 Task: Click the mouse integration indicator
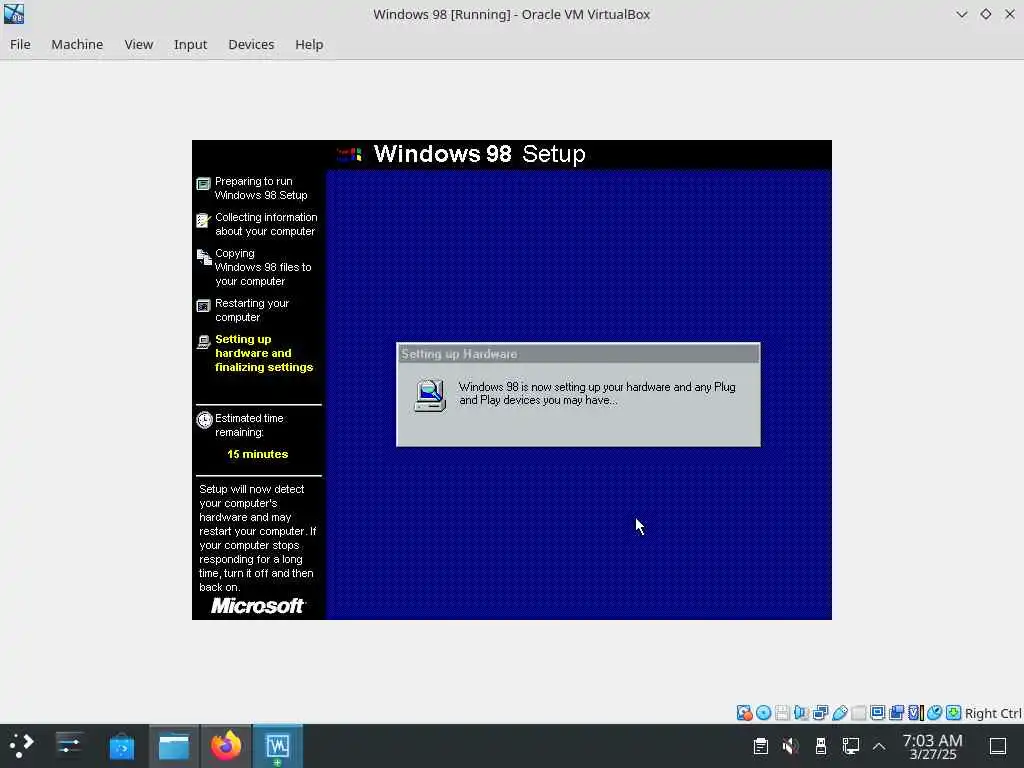(x=935, y=712)
